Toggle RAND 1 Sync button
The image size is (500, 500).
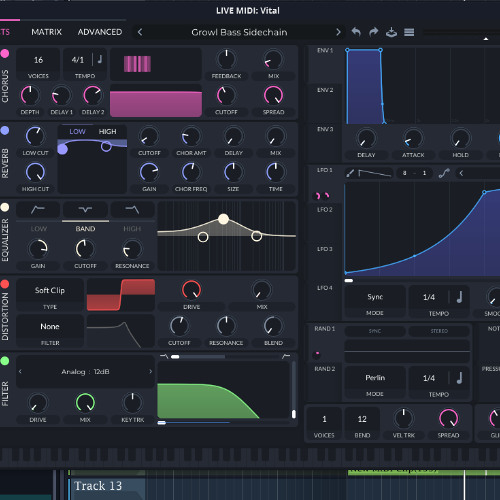pos(375,331)
